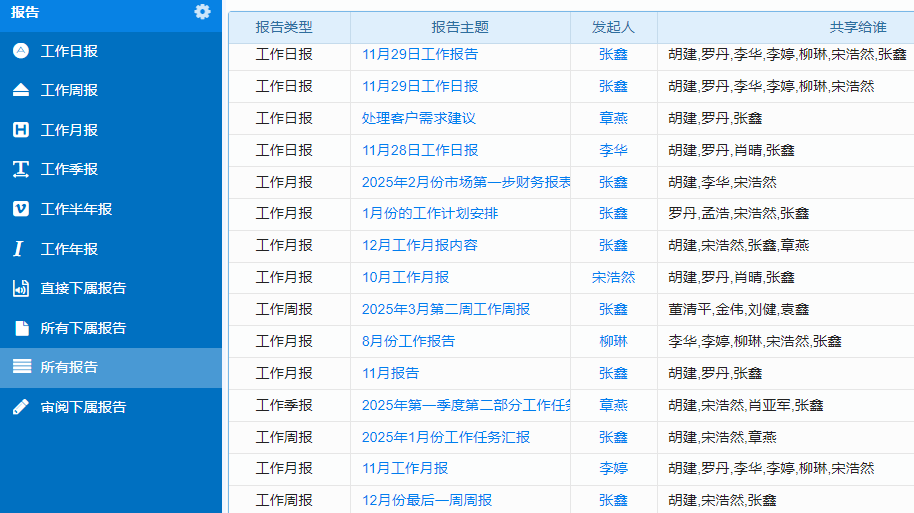This screenshot has width=914, height=513.
Task: Click the T icon for 工作季报
Action: tap(21, 169)
